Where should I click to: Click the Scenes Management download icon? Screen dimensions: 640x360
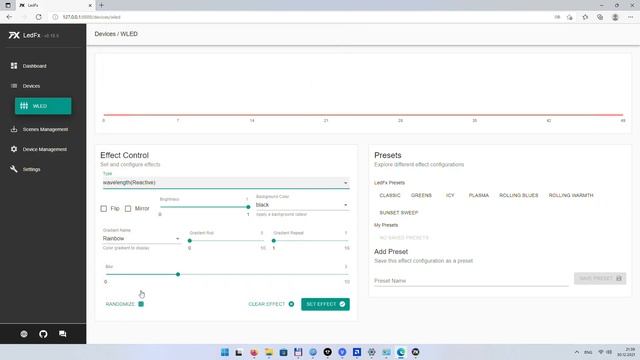14,129
